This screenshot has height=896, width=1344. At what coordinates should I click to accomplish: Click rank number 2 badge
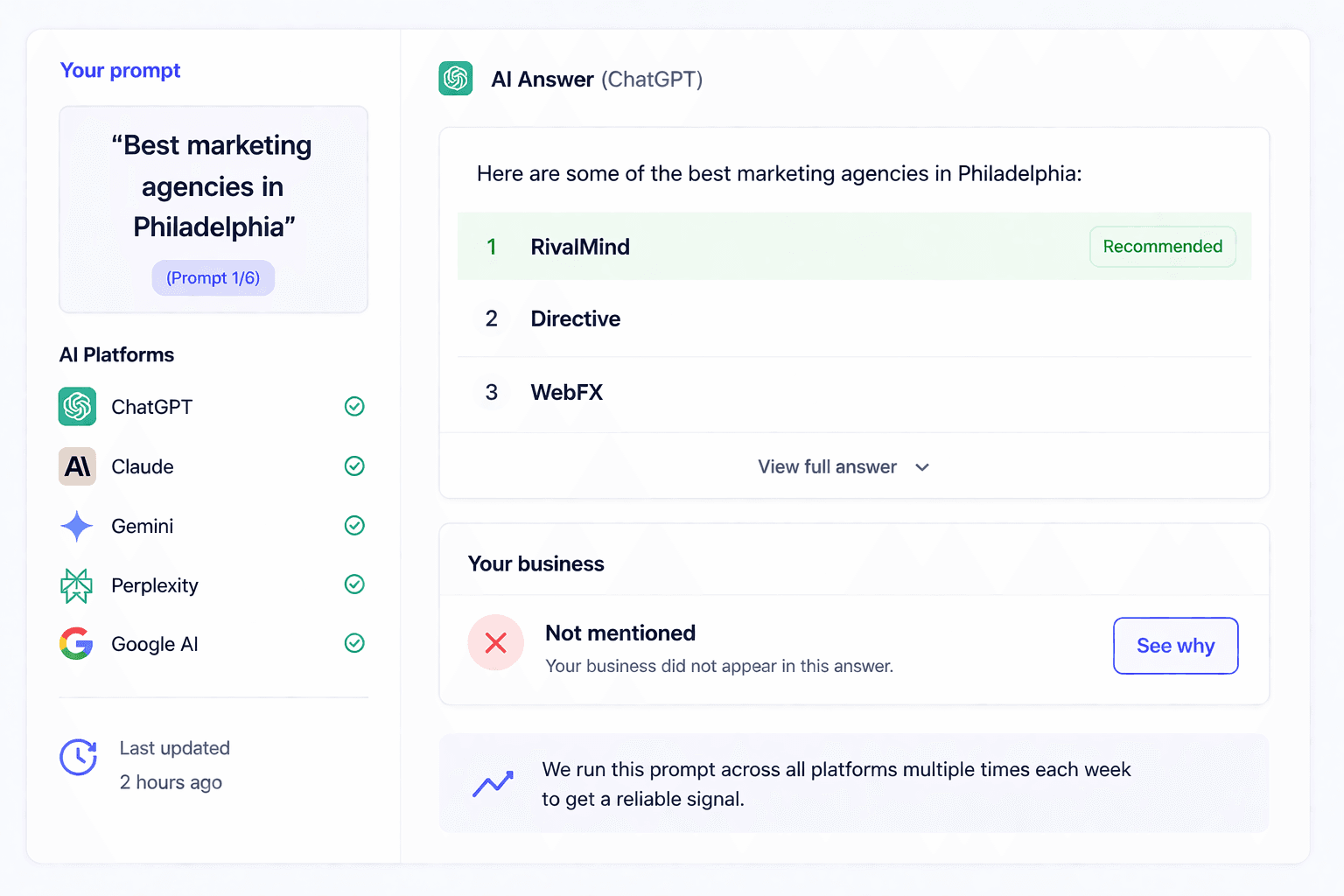pyautogui.click(x=492, y=318)
